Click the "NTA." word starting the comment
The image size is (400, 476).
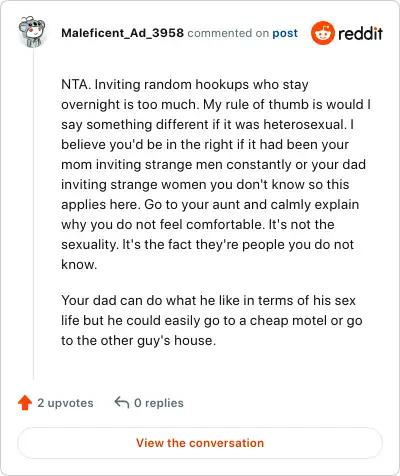click(76, 84)
